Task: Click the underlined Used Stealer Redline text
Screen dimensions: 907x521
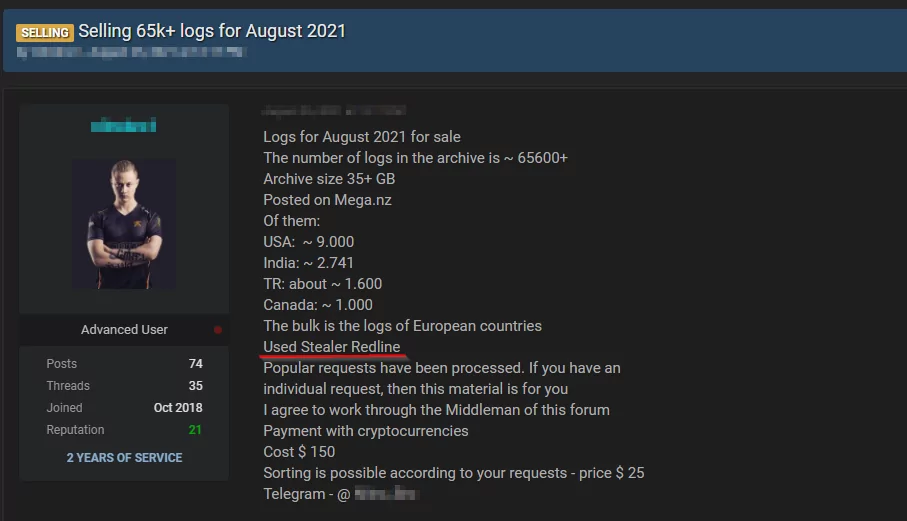Action: pyautogui.click(x=331, y=347)
